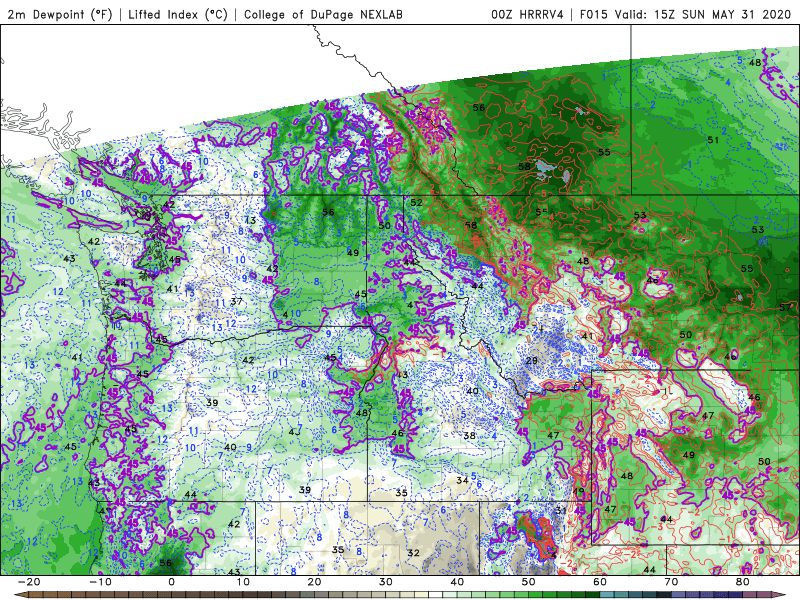
Task: Click the "80" color scale label
Action: (x=743, y=582)
